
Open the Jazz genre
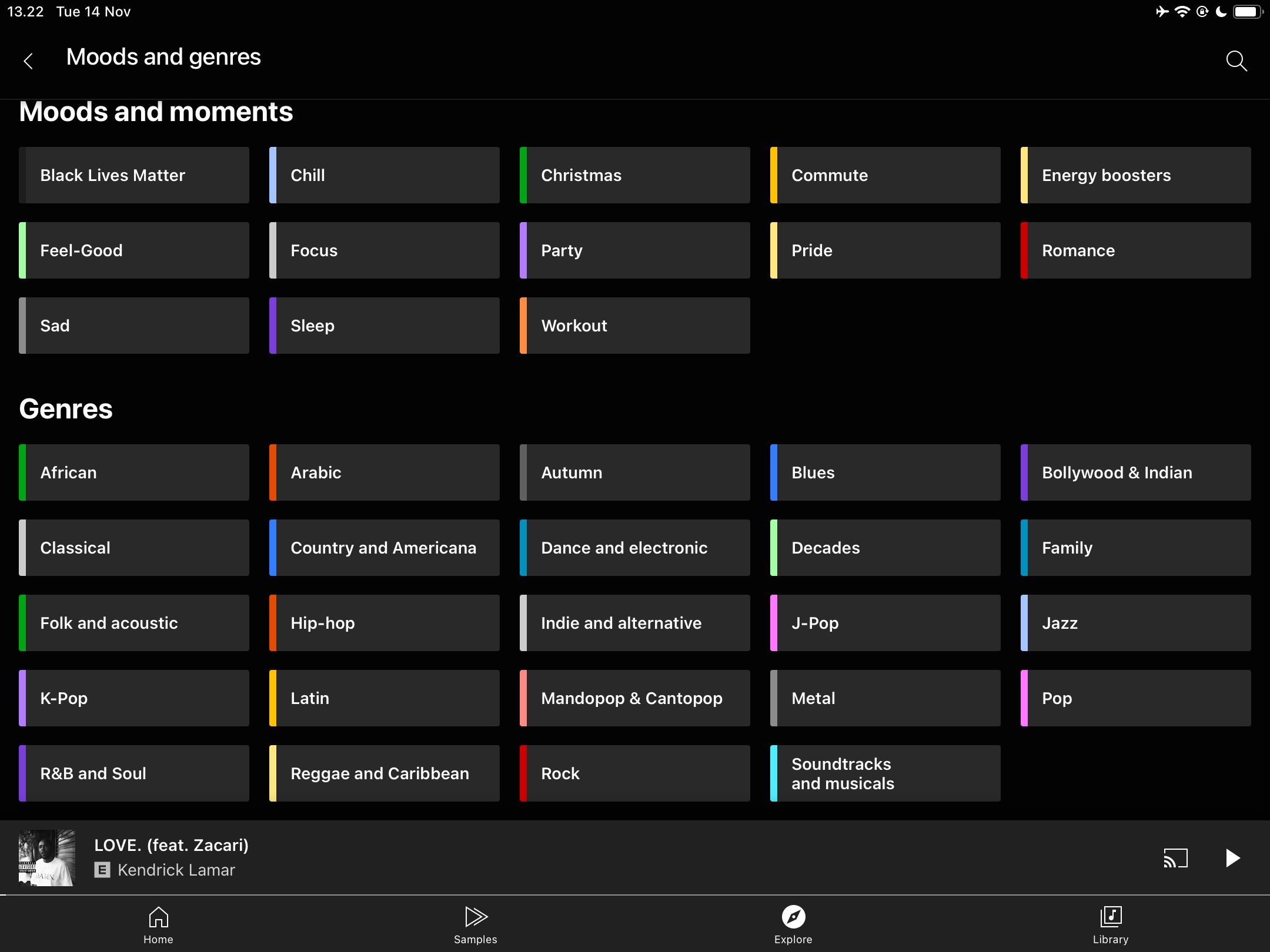tap(1135, 623)
